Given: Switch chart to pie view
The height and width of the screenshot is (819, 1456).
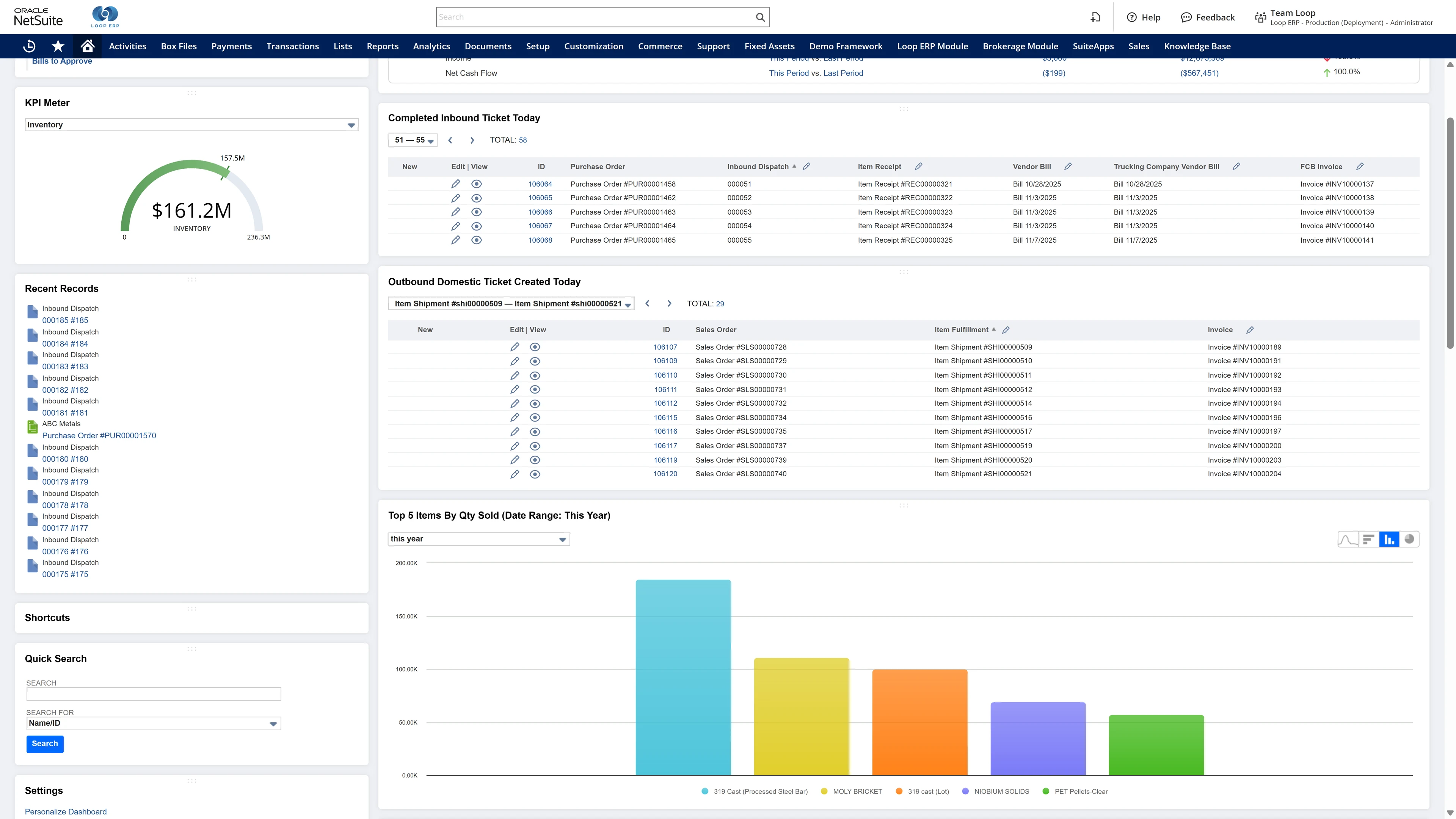Looking at the screenshot, I should pyautogui.click(x=1409, y=539).
